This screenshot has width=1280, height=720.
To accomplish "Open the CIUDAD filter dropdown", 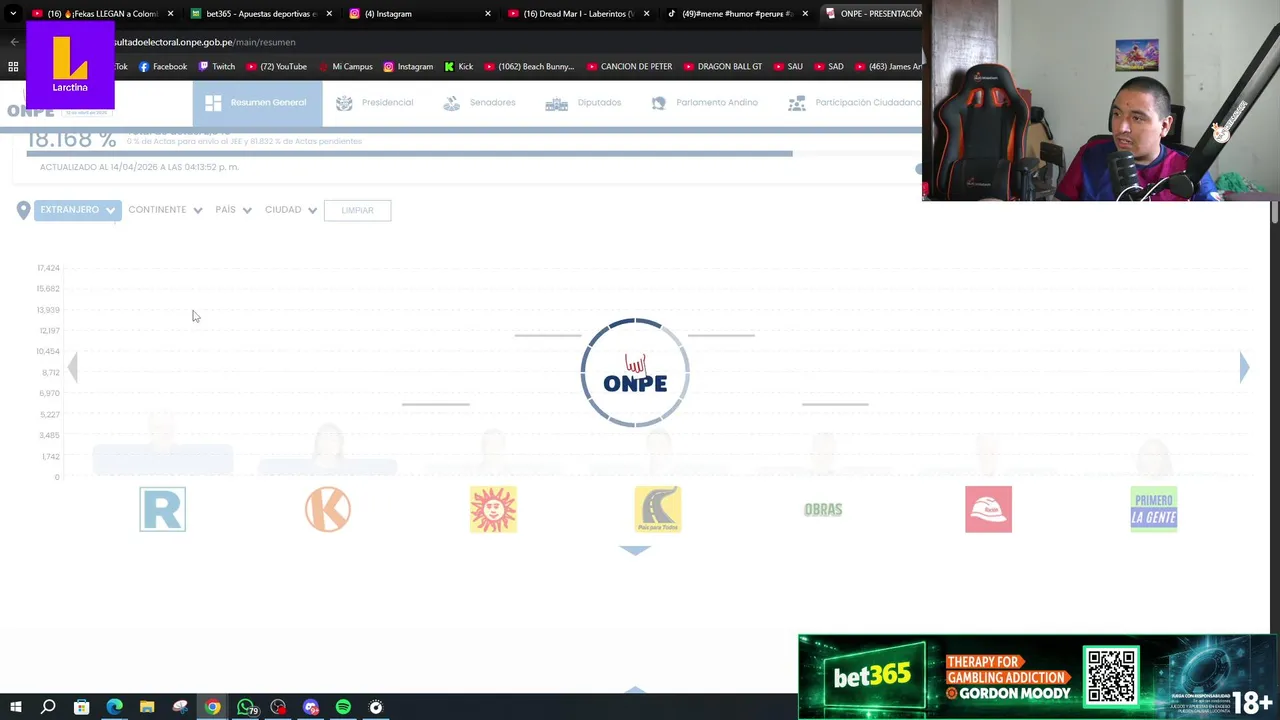I will pos(291,210).
